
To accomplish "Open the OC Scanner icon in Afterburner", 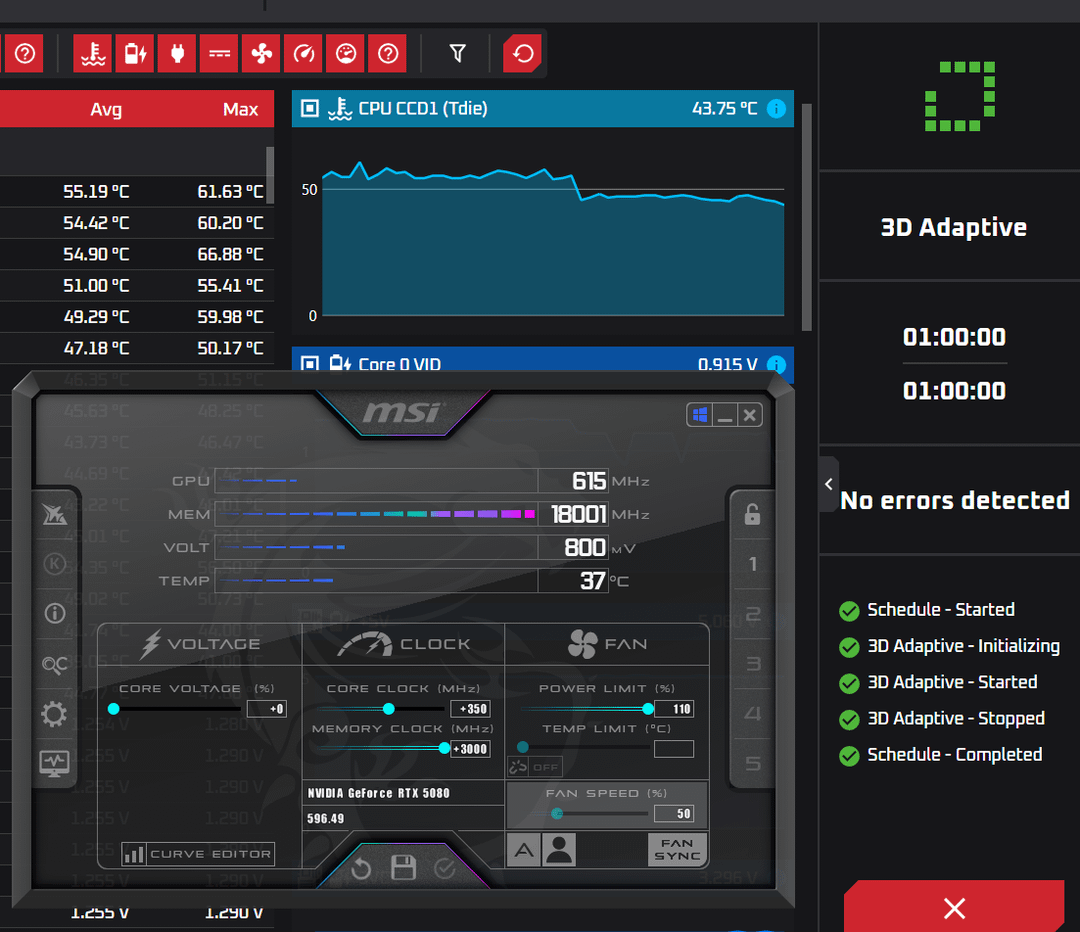I will (54, 664).
